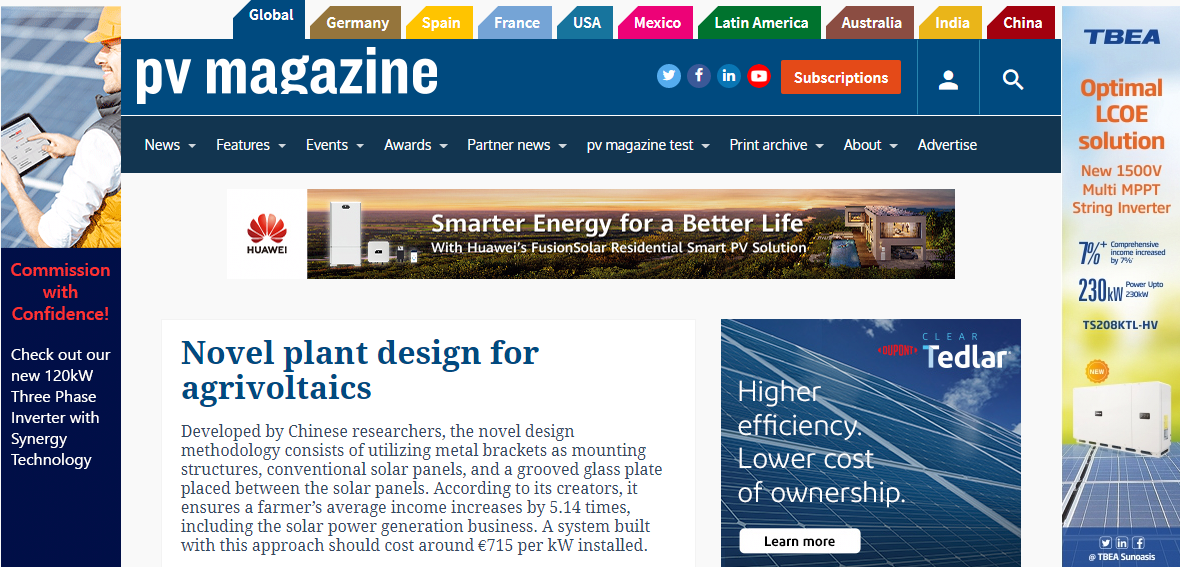Click the user account icon
The height and width of the screenshot is (567, 1180).
948,78
